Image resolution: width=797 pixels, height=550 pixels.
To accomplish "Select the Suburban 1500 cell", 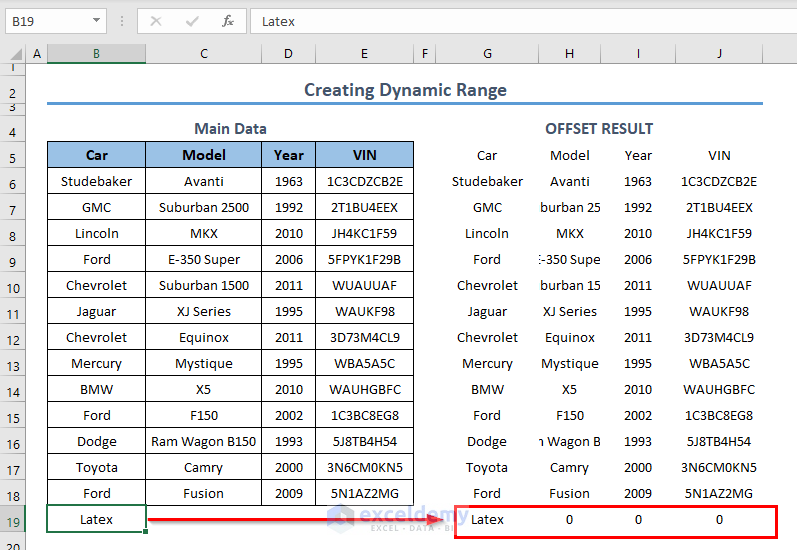I will coord(204,285).
